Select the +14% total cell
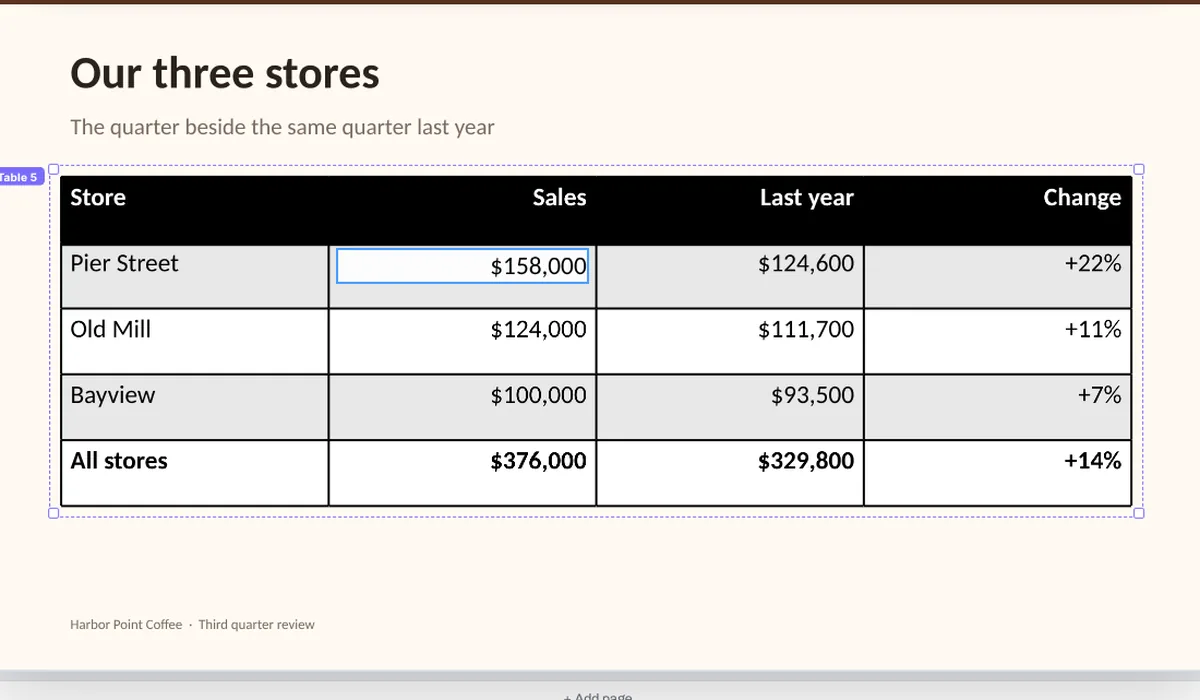Screen dimensions: 1200x700 click(x=998, y=473)
